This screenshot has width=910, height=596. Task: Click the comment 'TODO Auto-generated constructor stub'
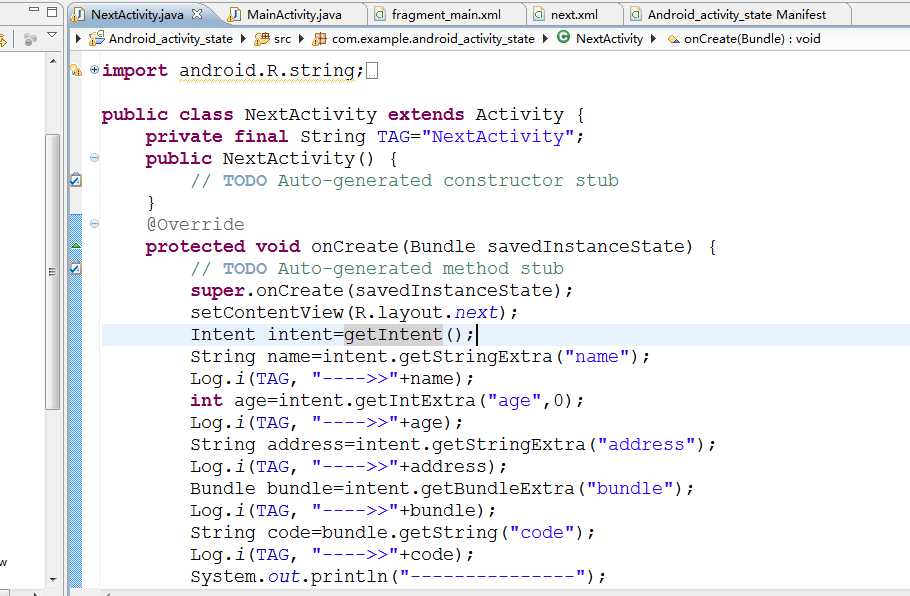click(x=421, y=180)
